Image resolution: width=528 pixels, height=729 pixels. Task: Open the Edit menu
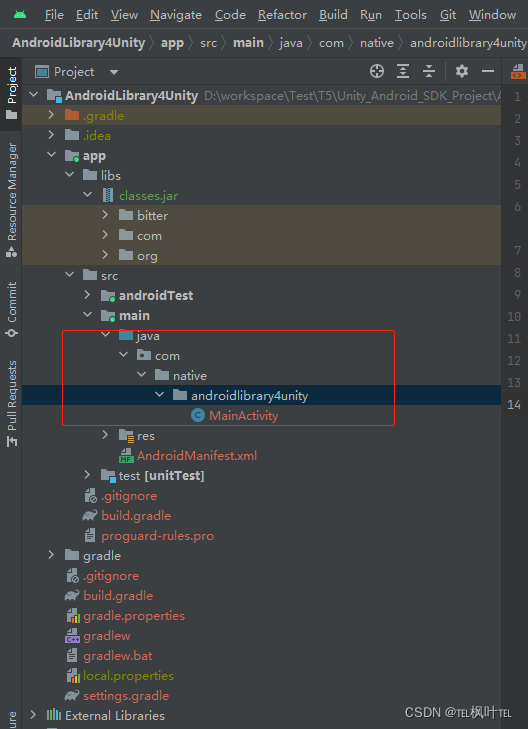(x=87, y=15)
